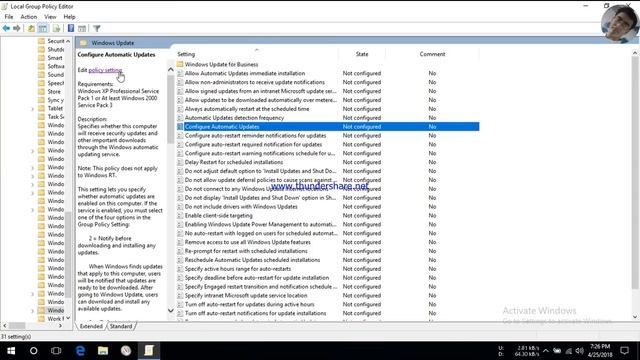Click the console tree's scroll-up arrow

[68, 41]
